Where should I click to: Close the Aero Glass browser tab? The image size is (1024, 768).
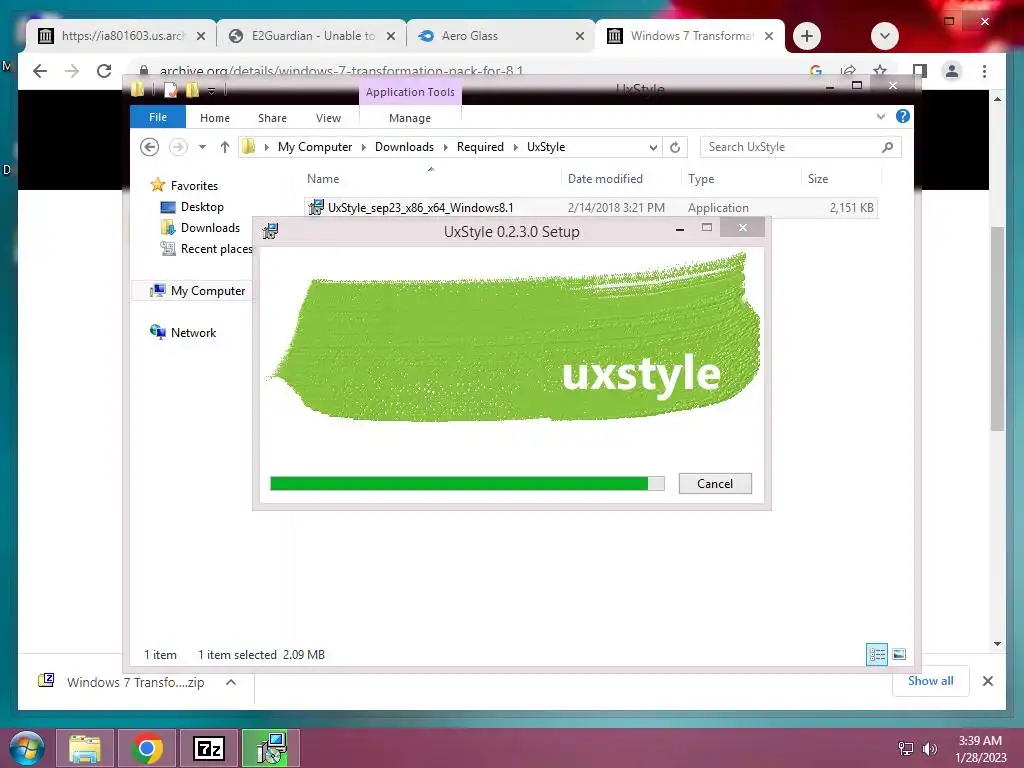click(x=579, y=36)
